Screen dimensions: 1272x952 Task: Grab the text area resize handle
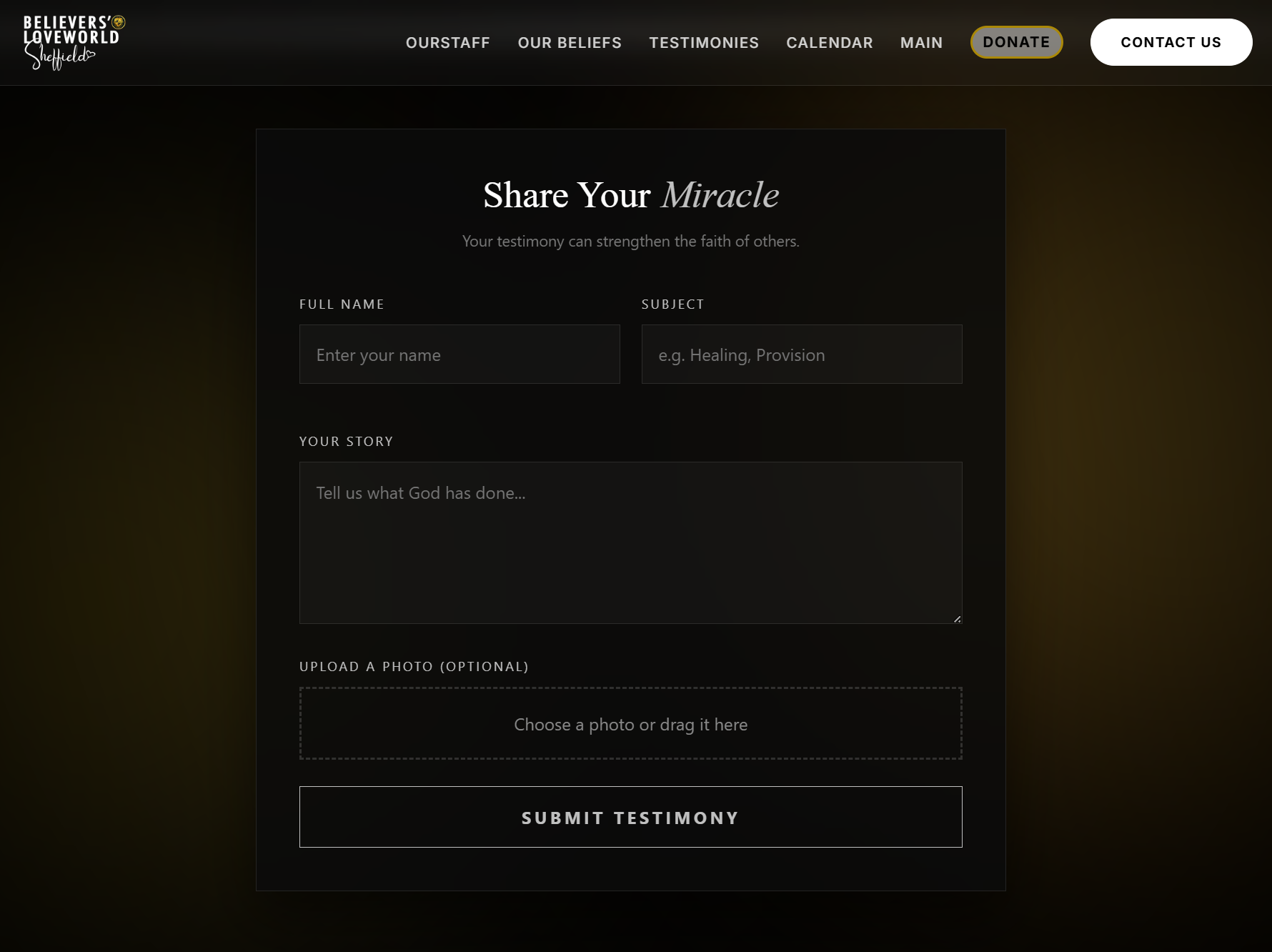point(957,618)
